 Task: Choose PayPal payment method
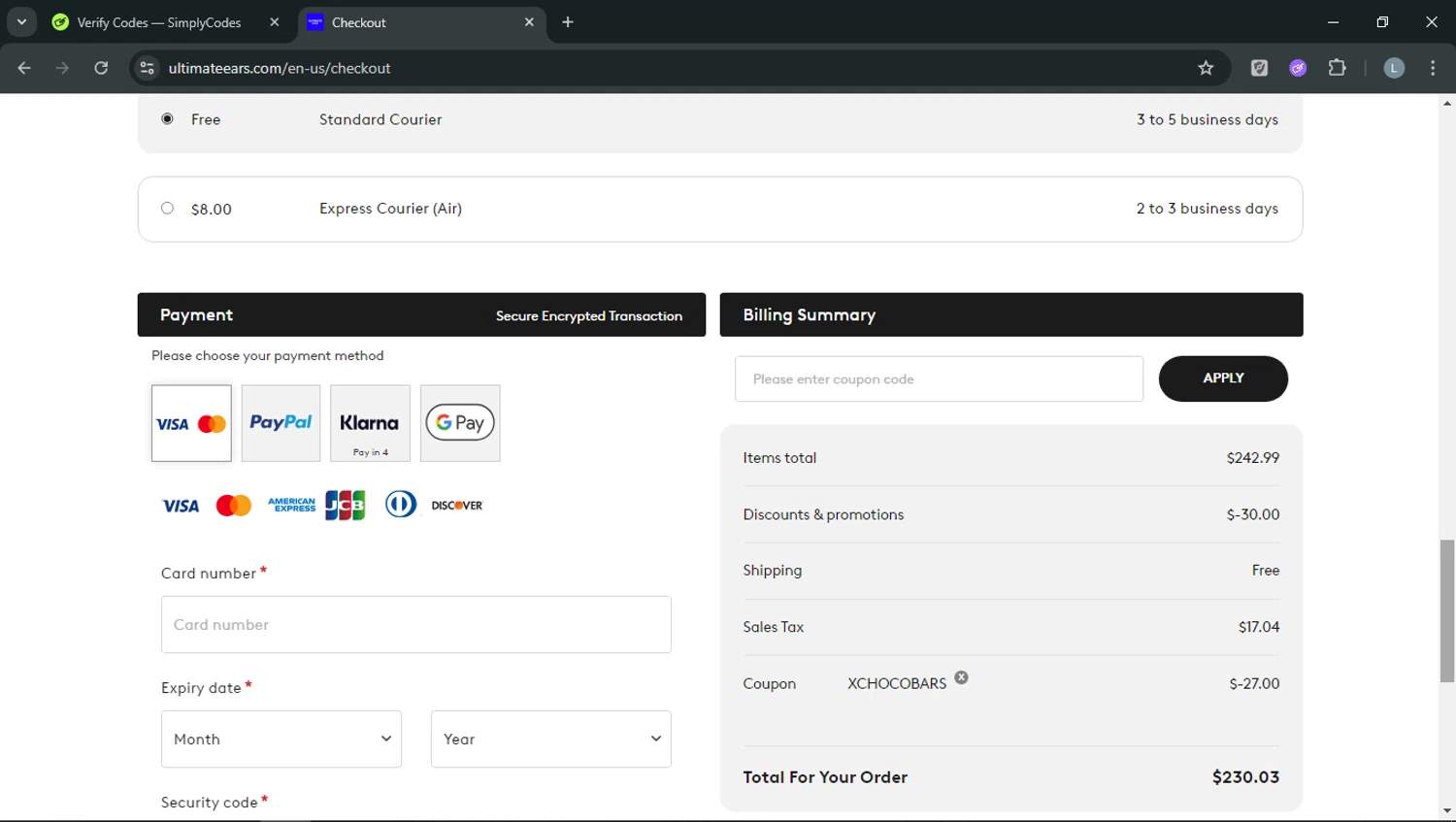tap(281, 423)
